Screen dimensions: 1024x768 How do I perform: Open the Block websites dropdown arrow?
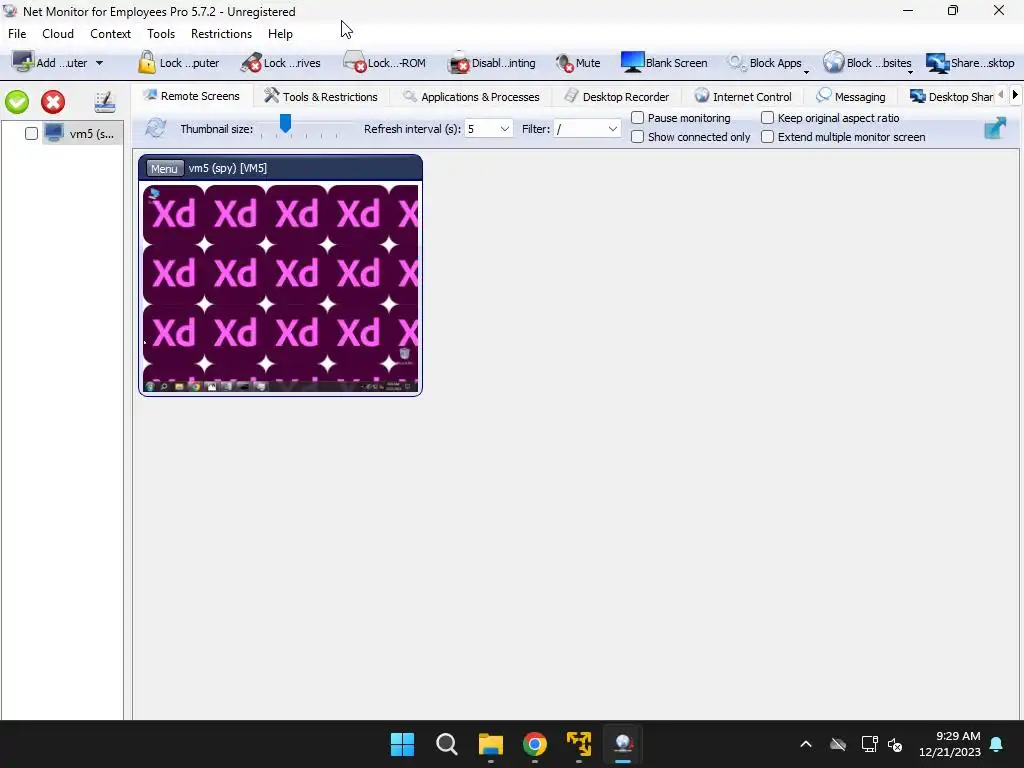point(910,71)
